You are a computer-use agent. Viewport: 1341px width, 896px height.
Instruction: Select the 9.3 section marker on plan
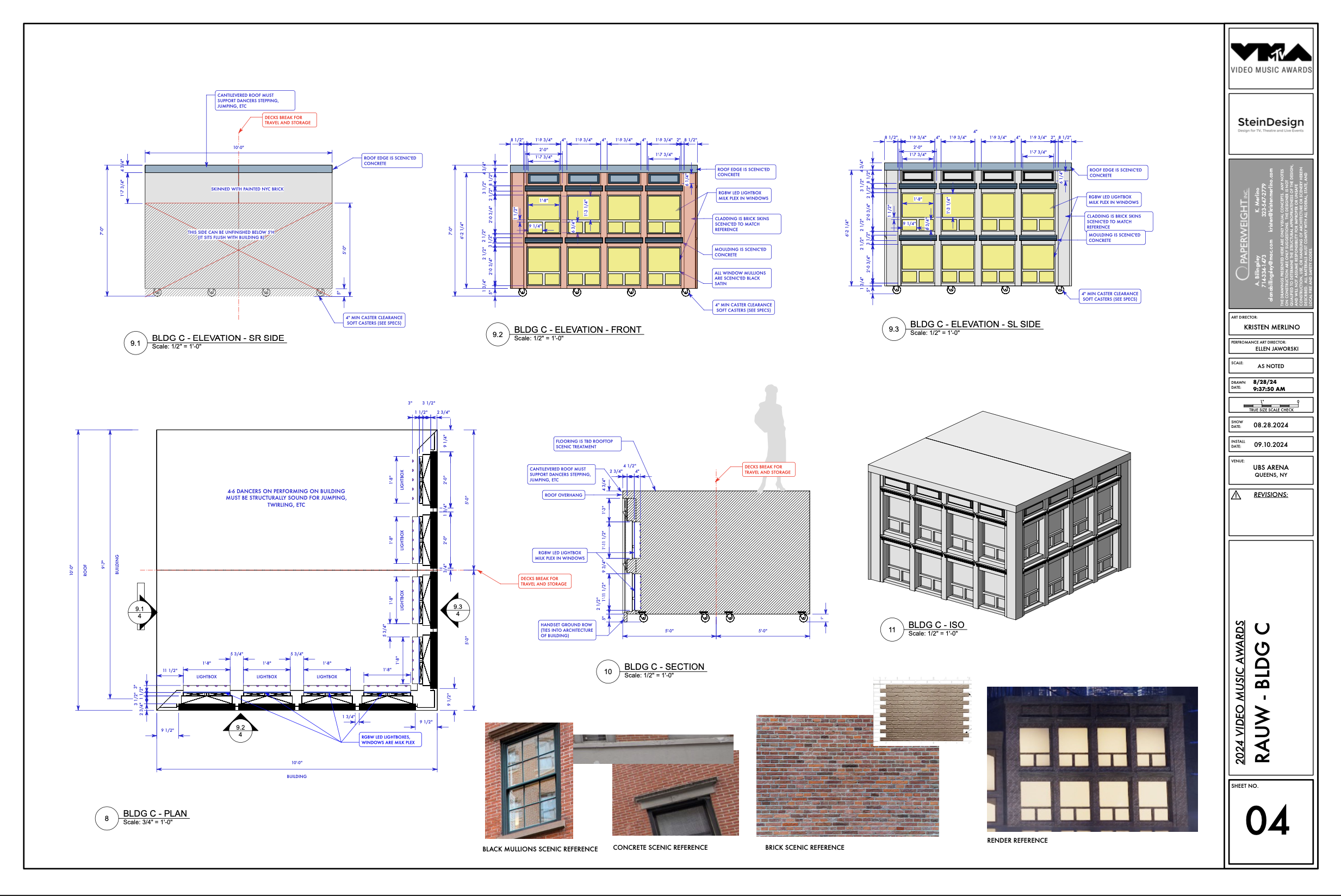[x=458, y=609]
